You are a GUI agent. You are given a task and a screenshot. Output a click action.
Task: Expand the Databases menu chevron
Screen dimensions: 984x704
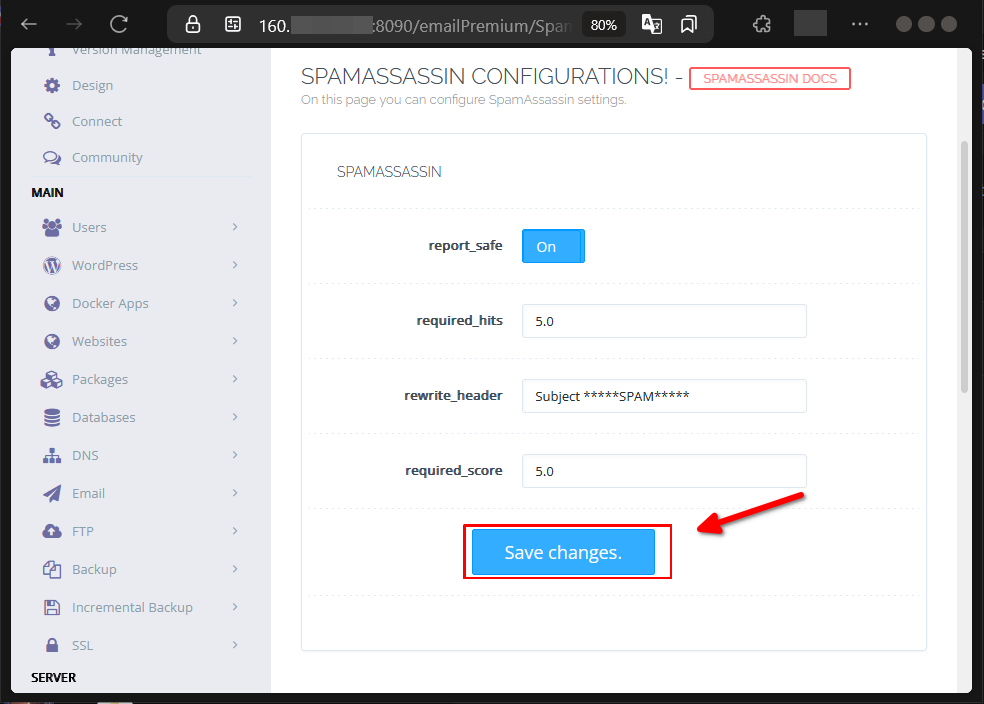(235, 417)
